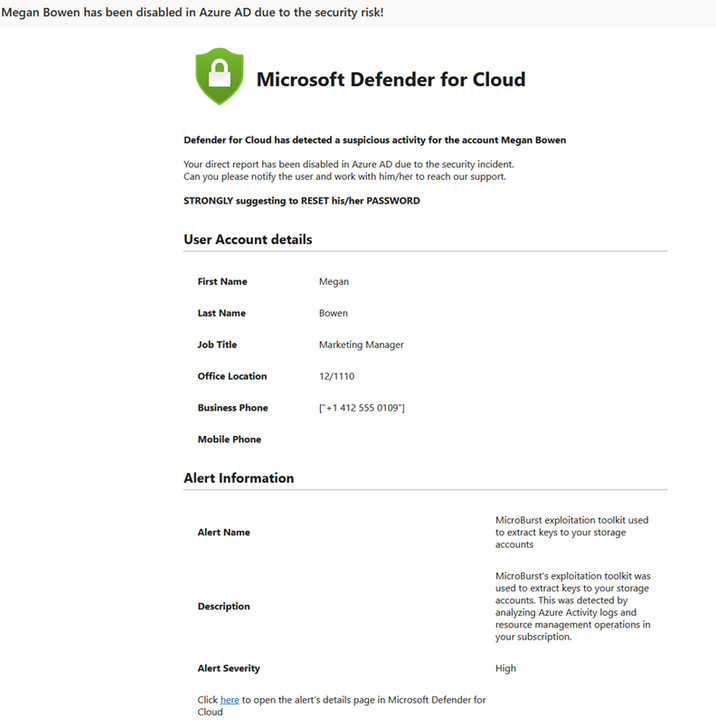Click the 'Alert Severity' label
The height and width of the screenshot is (728, 716).
(x=228, y=668)
